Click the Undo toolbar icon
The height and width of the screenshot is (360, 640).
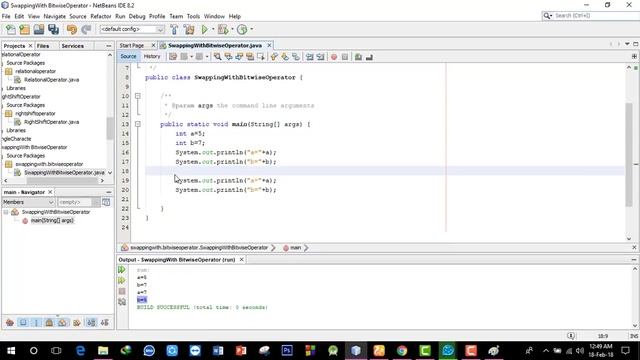click(x=72, y=29)
